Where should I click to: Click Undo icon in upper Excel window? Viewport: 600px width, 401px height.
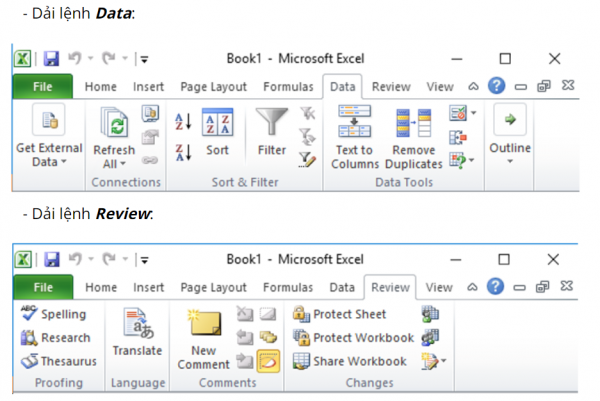[75, 59]
